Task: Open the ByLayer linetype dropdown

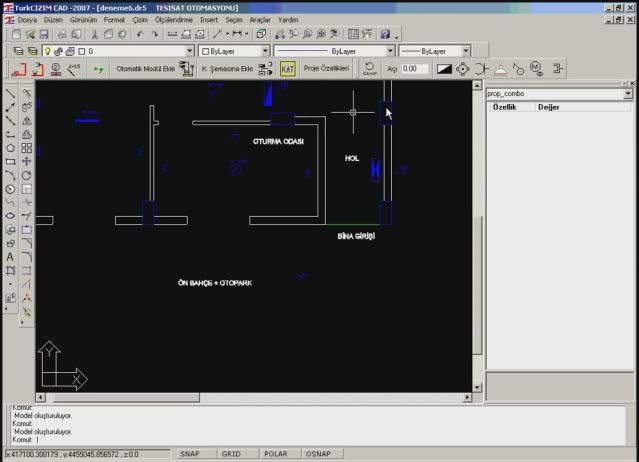Action: [x=390, y=51]
